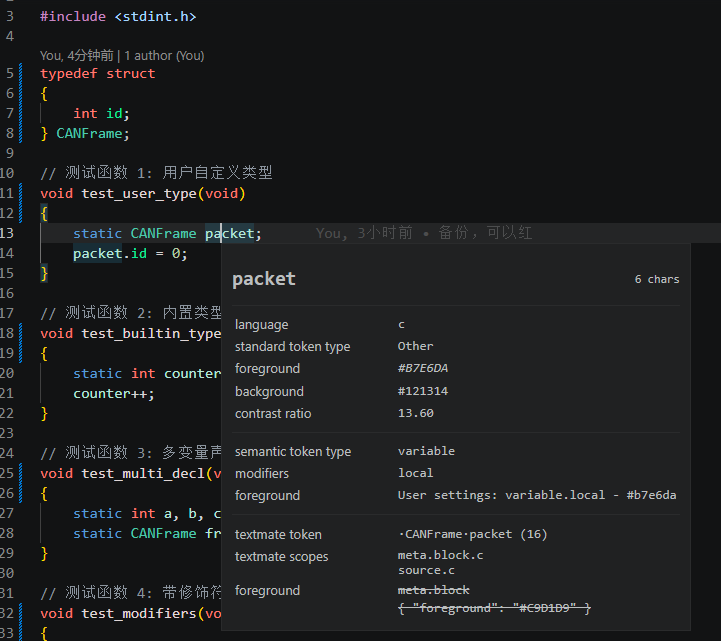Click 'void' return type on line 11

(x=57, y=194)
